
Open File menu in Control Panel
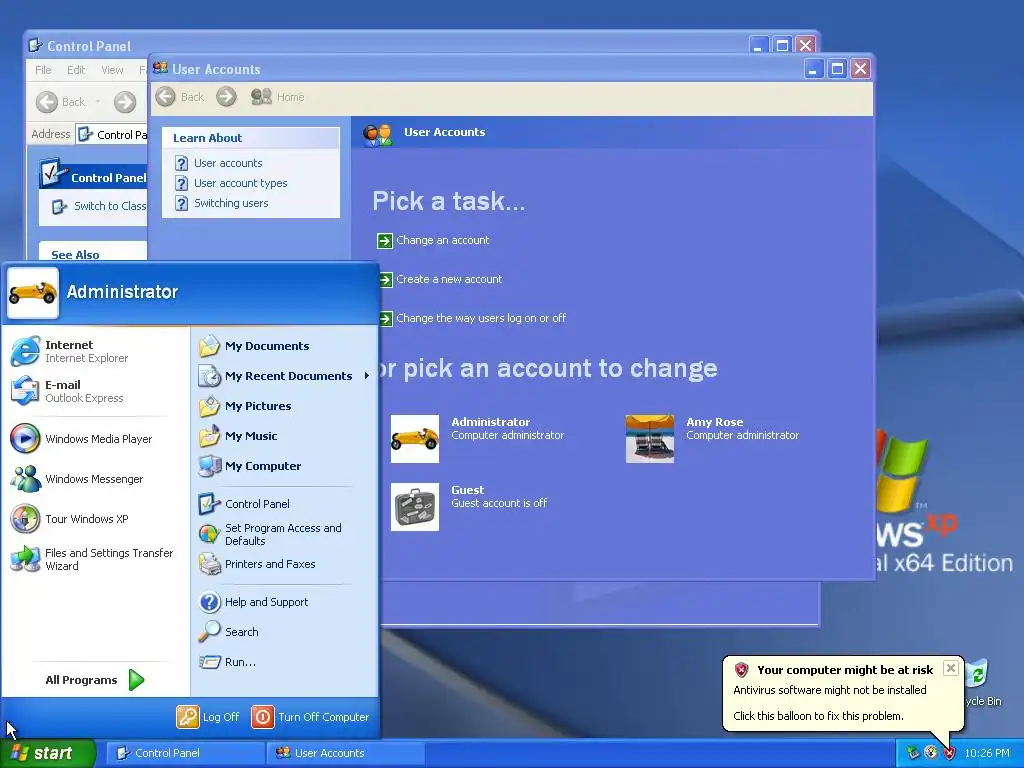43,70
